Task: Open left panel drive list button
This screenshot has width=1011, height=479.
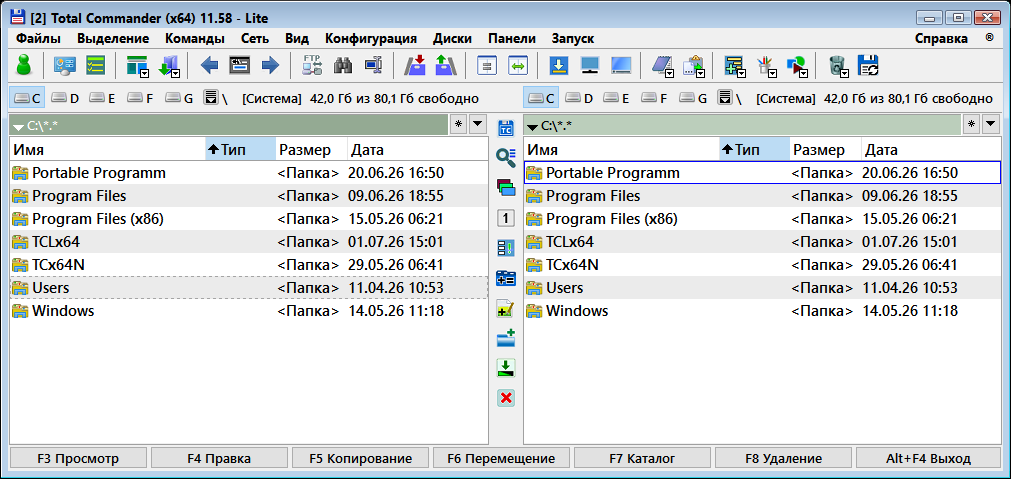Action: click(210, 98)
